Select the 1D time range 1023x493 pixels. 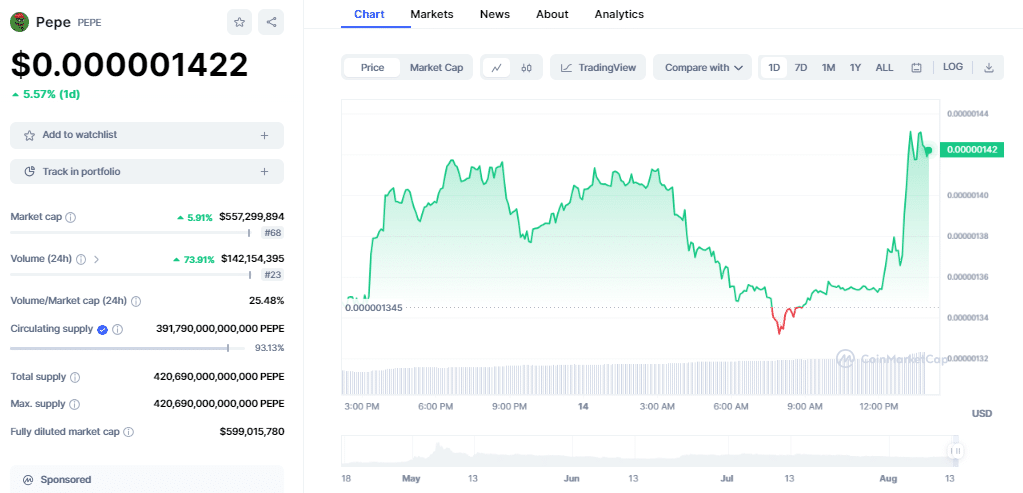tap(774, 68)
